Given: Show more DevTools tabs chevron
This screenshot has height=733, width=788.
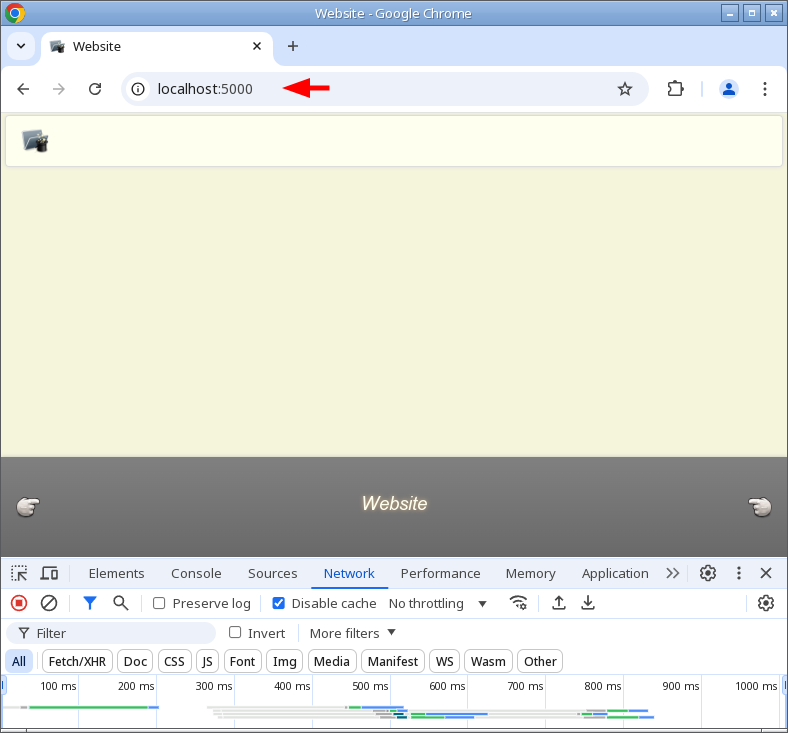Looking at the screenshot, I should [672, 573].
